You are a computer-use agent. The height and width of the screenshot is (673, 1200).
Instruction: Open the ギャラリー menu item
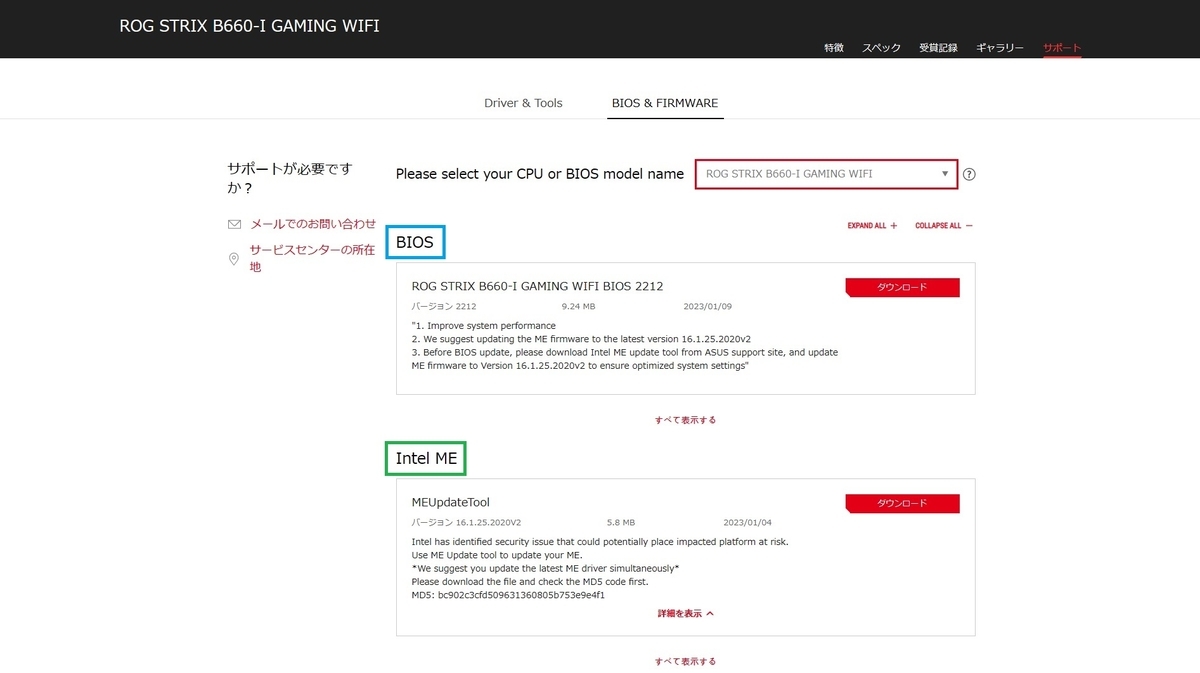coord(1000,48)
